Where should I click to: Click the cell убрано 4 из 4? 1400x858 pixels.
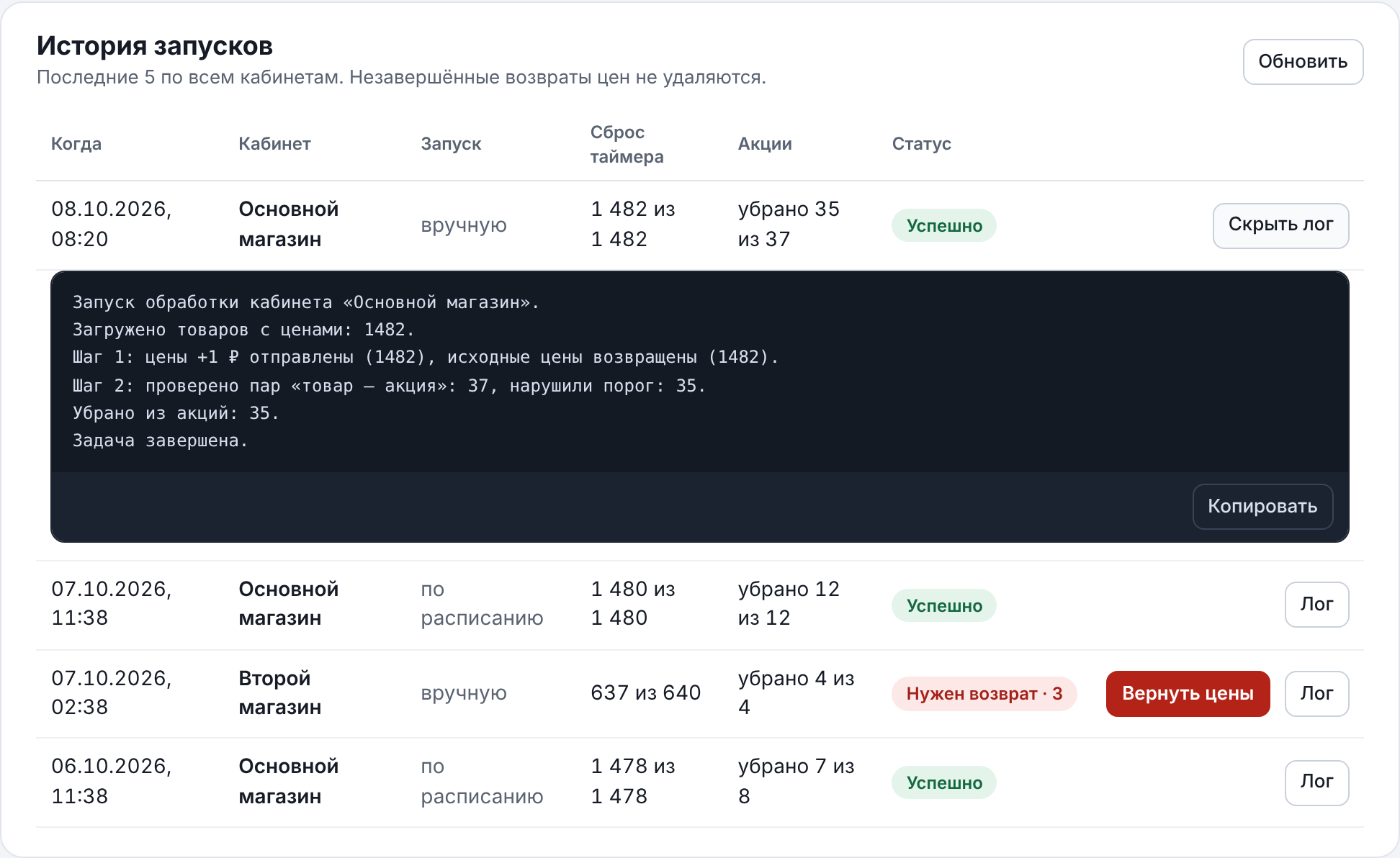[x=796, y=692]
